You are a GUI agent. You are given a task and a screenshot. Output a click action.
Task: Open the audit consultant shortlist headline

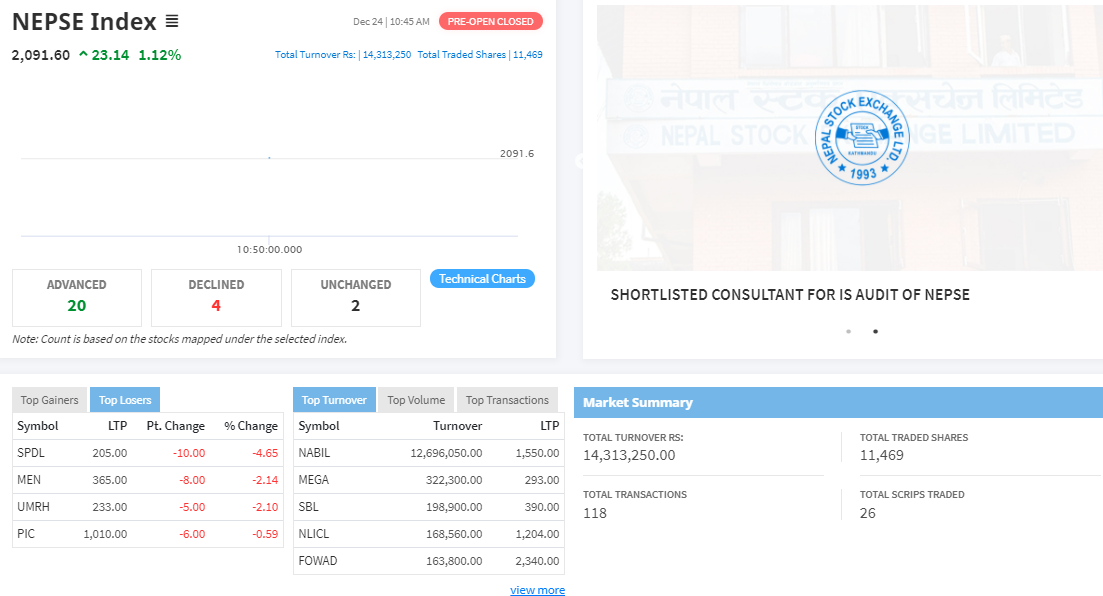(790, 295)
